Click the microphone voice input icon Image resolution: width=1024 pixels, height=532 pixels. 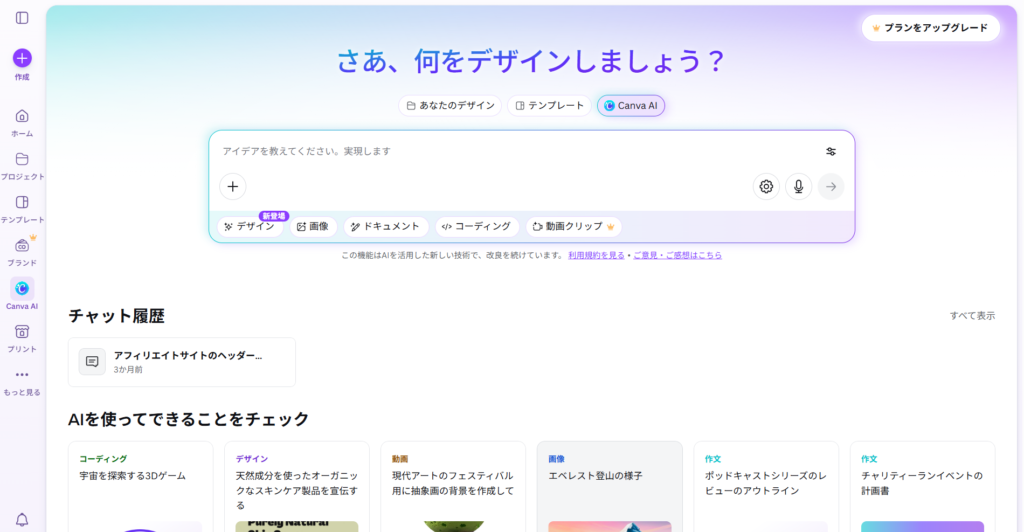click(798, 187)
